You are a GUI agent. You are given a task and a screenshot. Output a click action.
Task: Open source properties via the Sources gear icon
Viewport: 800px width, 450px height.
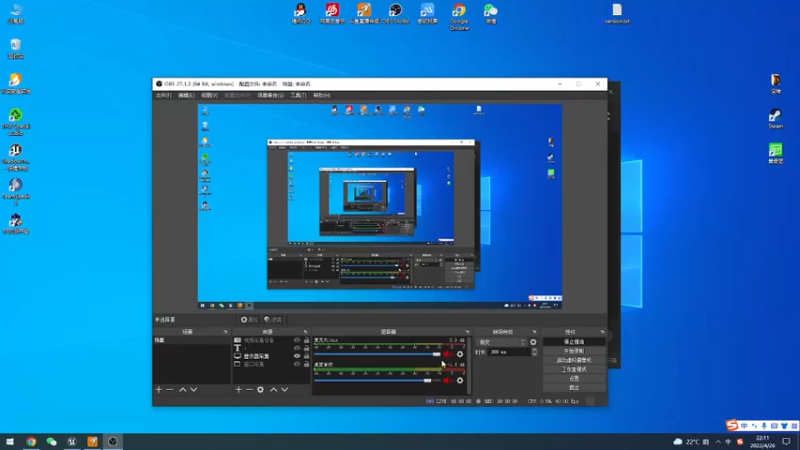pyautogui.click(x=261, y=390)
